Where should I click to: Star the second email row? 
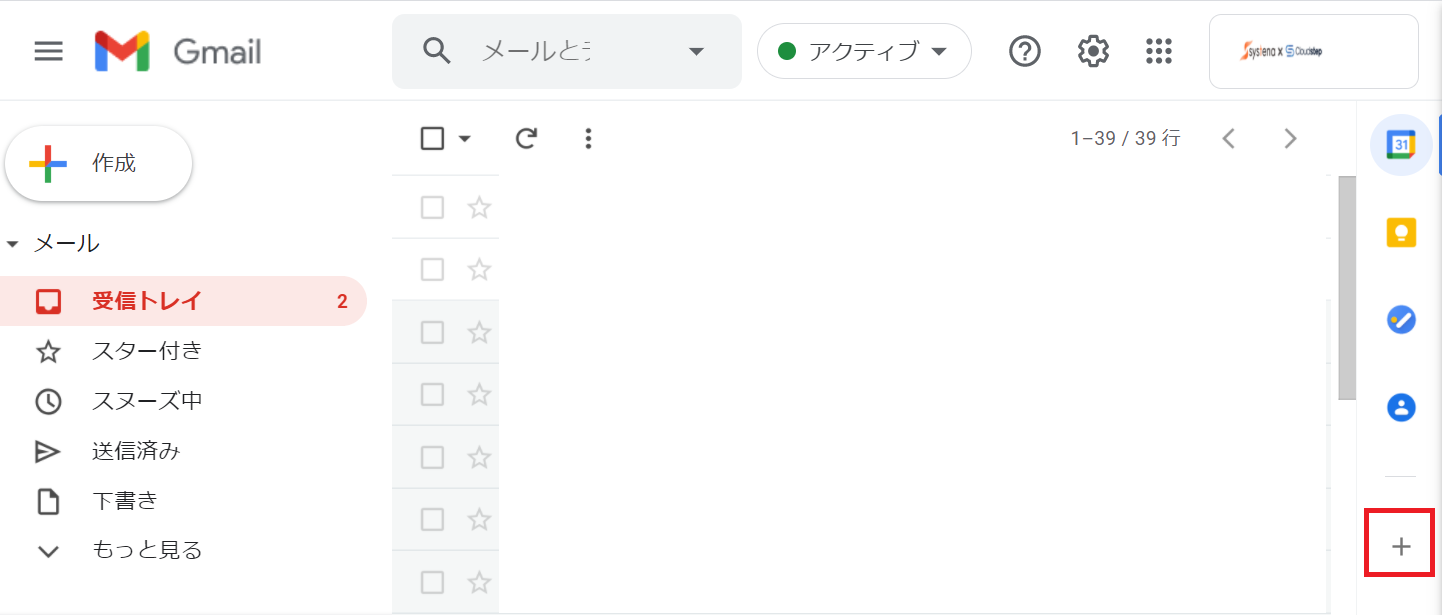[480, 270]
